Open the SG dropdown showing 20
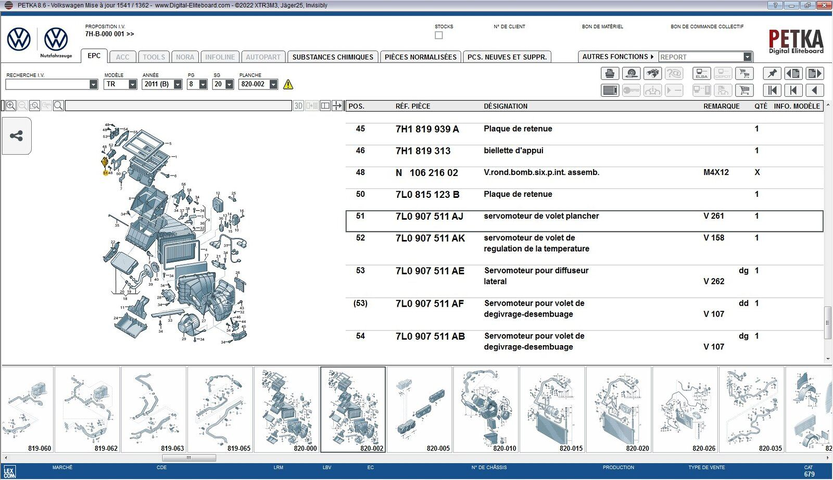Viewport: 833px width, 480px height. [x=230, y=84]
